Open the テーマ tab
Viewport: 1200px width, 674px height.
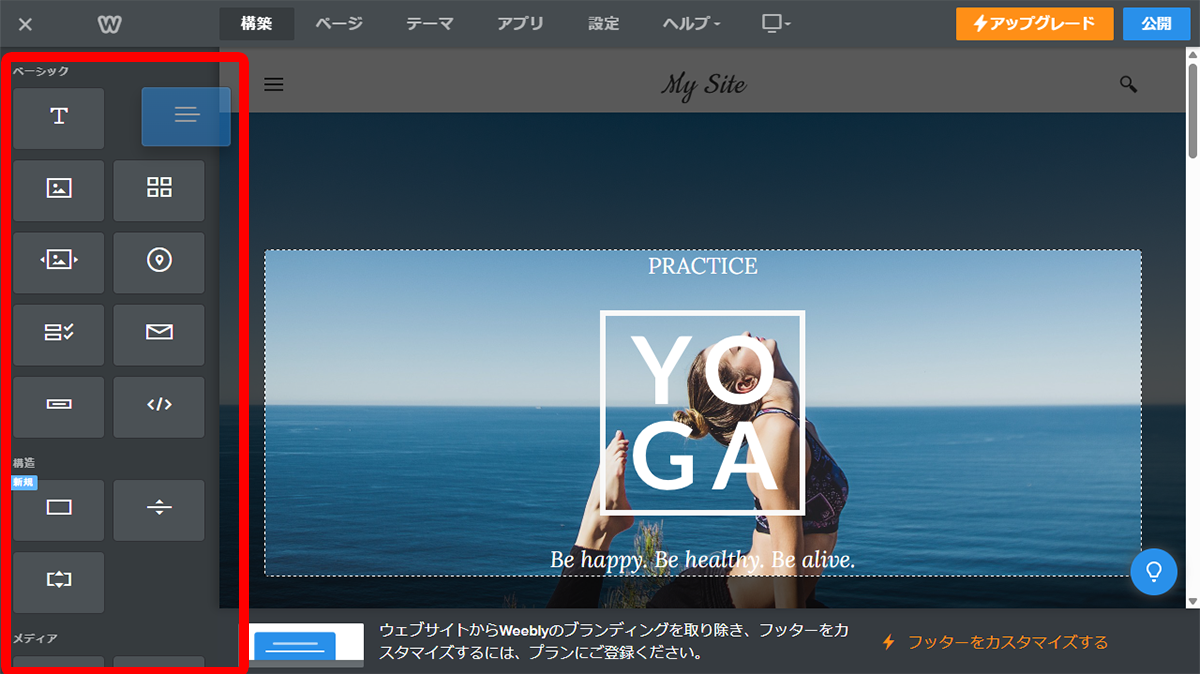coord(429,24)
